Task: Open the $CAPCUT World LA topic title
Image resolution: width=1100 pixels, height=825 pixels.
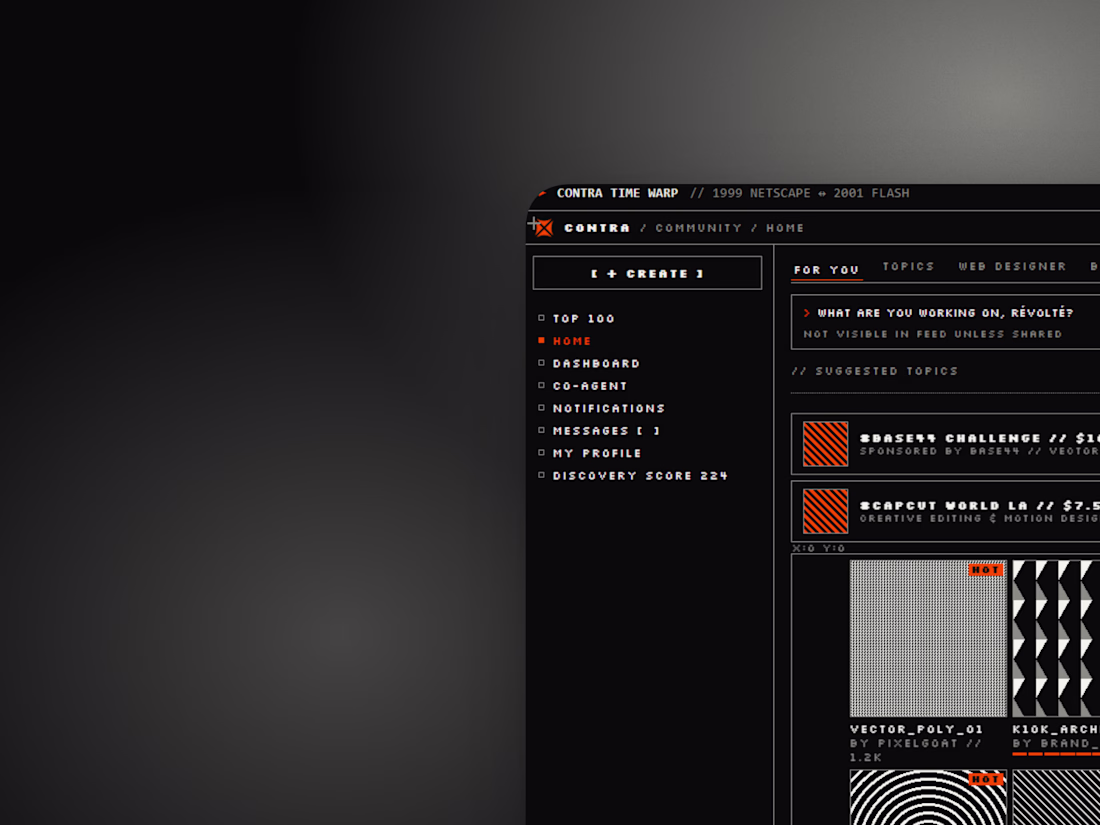Action: [980, 506]
